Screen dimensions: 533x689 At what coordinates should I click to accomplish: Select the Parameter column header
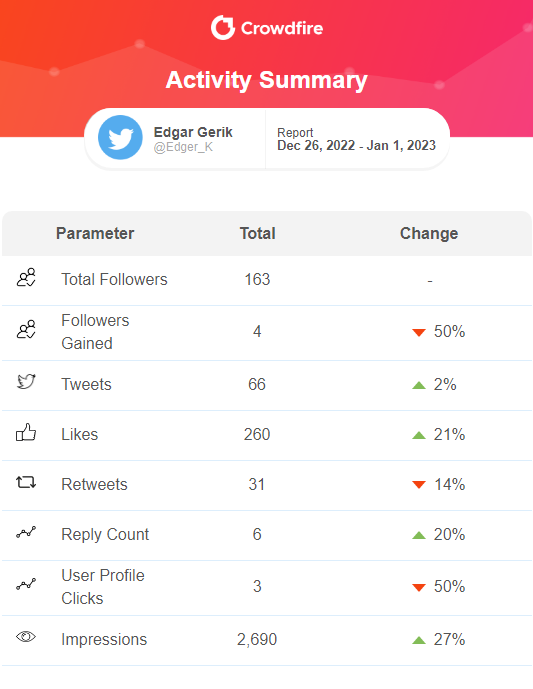(95, 233)
